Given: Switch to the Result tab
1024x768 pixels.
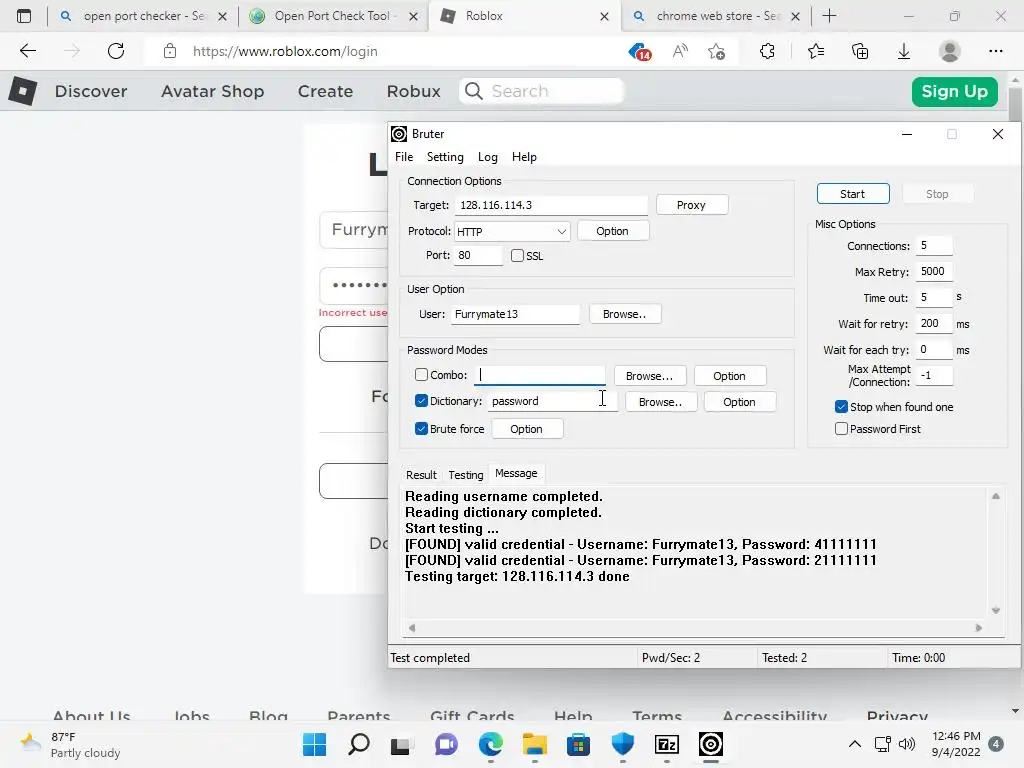Looking at the screenshot, I should coord(421,475).
